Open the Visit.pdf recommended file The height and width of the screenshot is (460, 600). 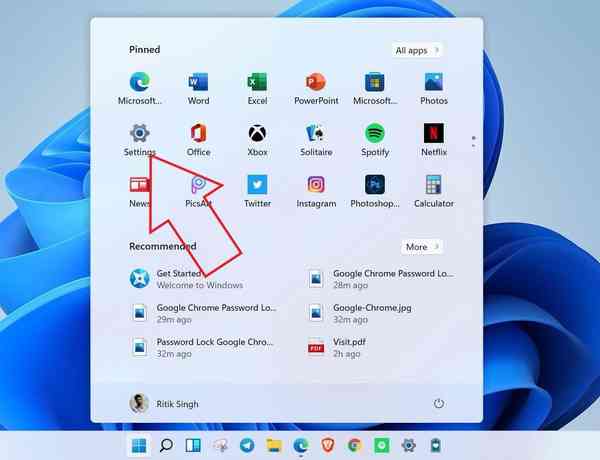pyautogui.click(x=337, y=347)
